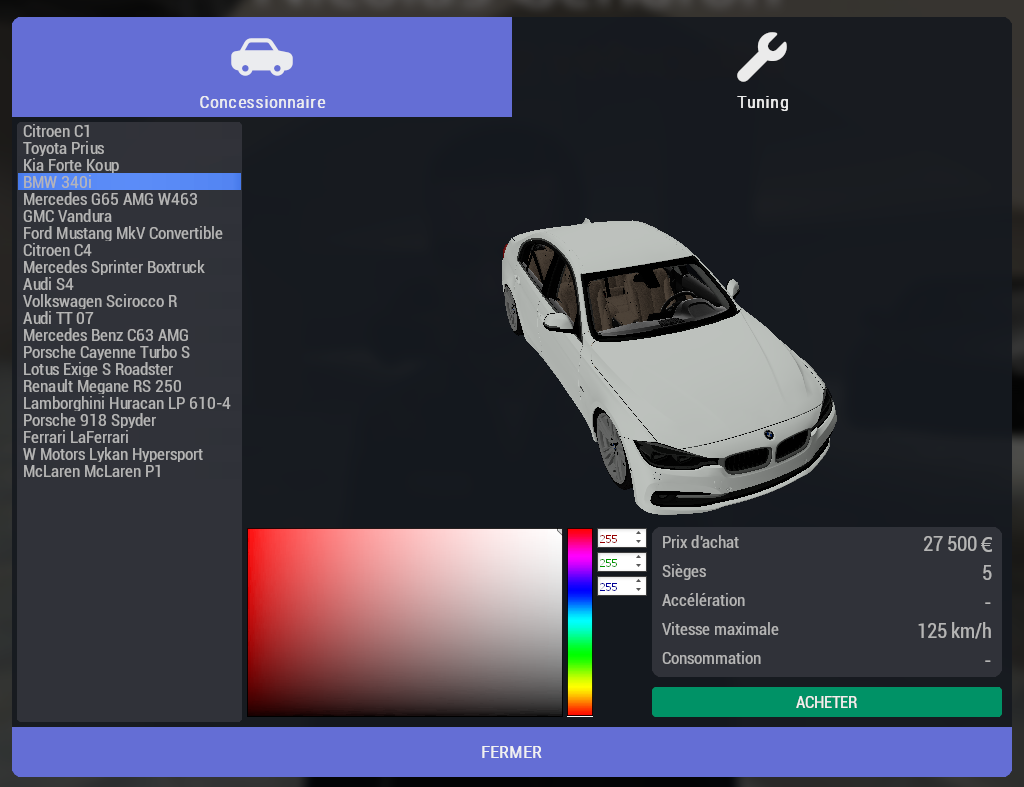The image size is (1024, 787).
Task: Increase the blue value with up arrow
Action: (639, 582)
